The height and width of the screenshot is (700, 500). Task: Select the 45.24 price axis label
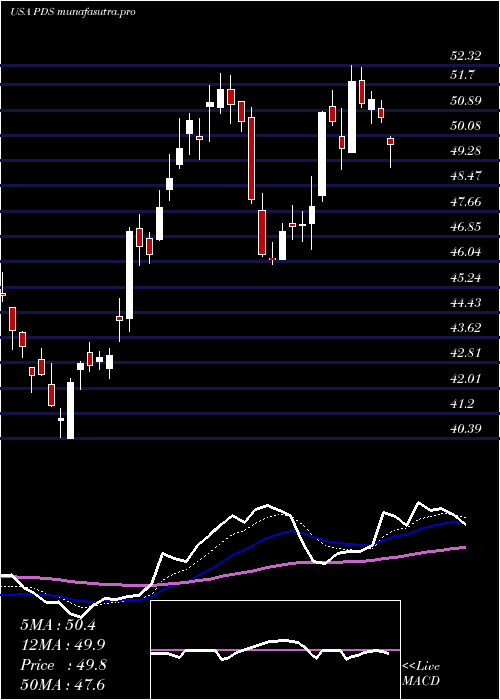(466, 278)
